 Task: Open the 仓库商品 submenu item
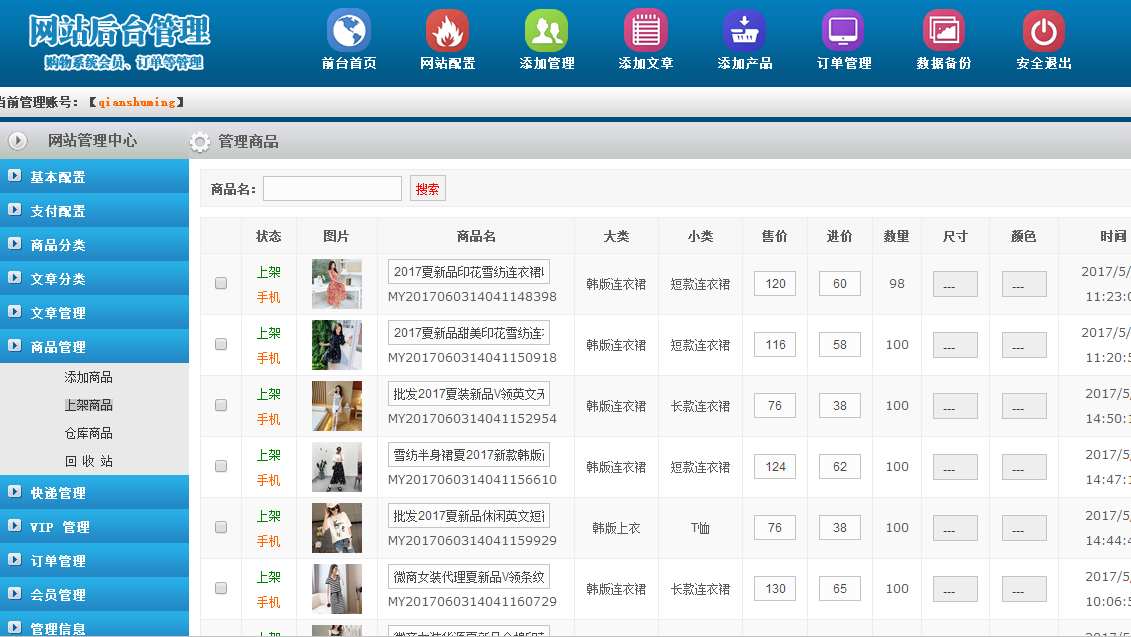(88, 434)
